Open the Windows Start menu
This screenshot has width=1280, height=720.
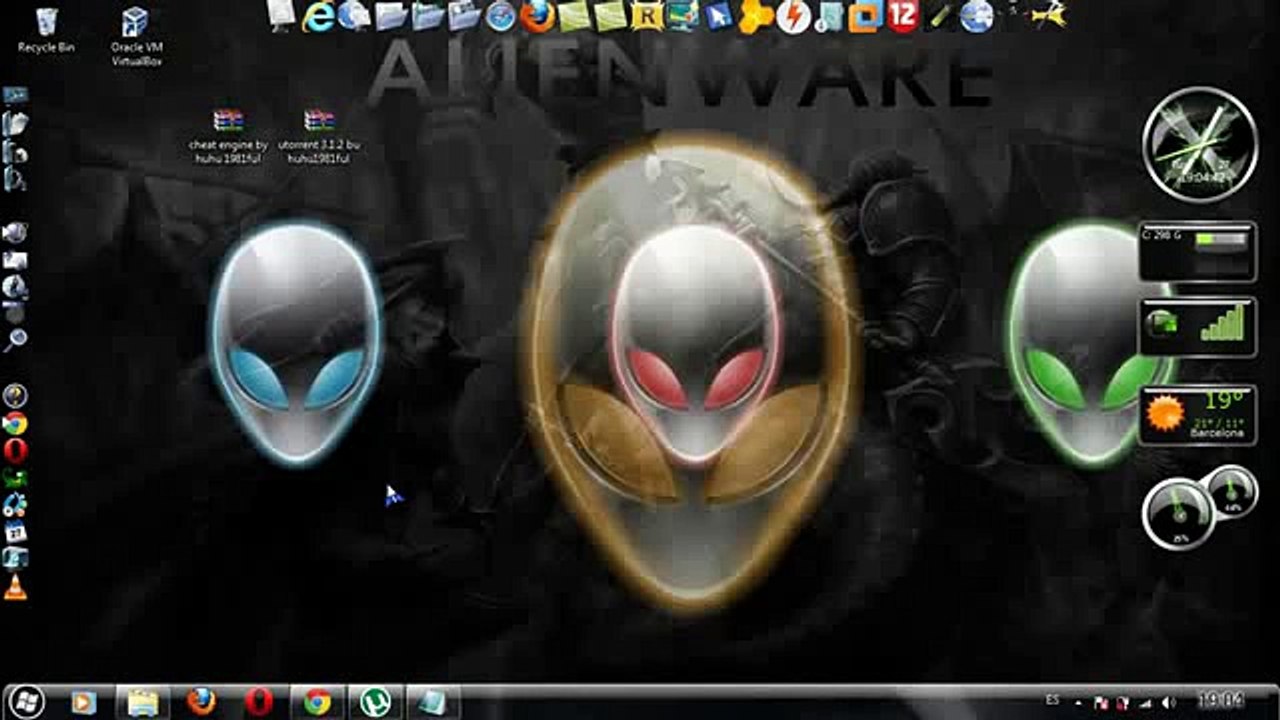(x=25, y=701)
